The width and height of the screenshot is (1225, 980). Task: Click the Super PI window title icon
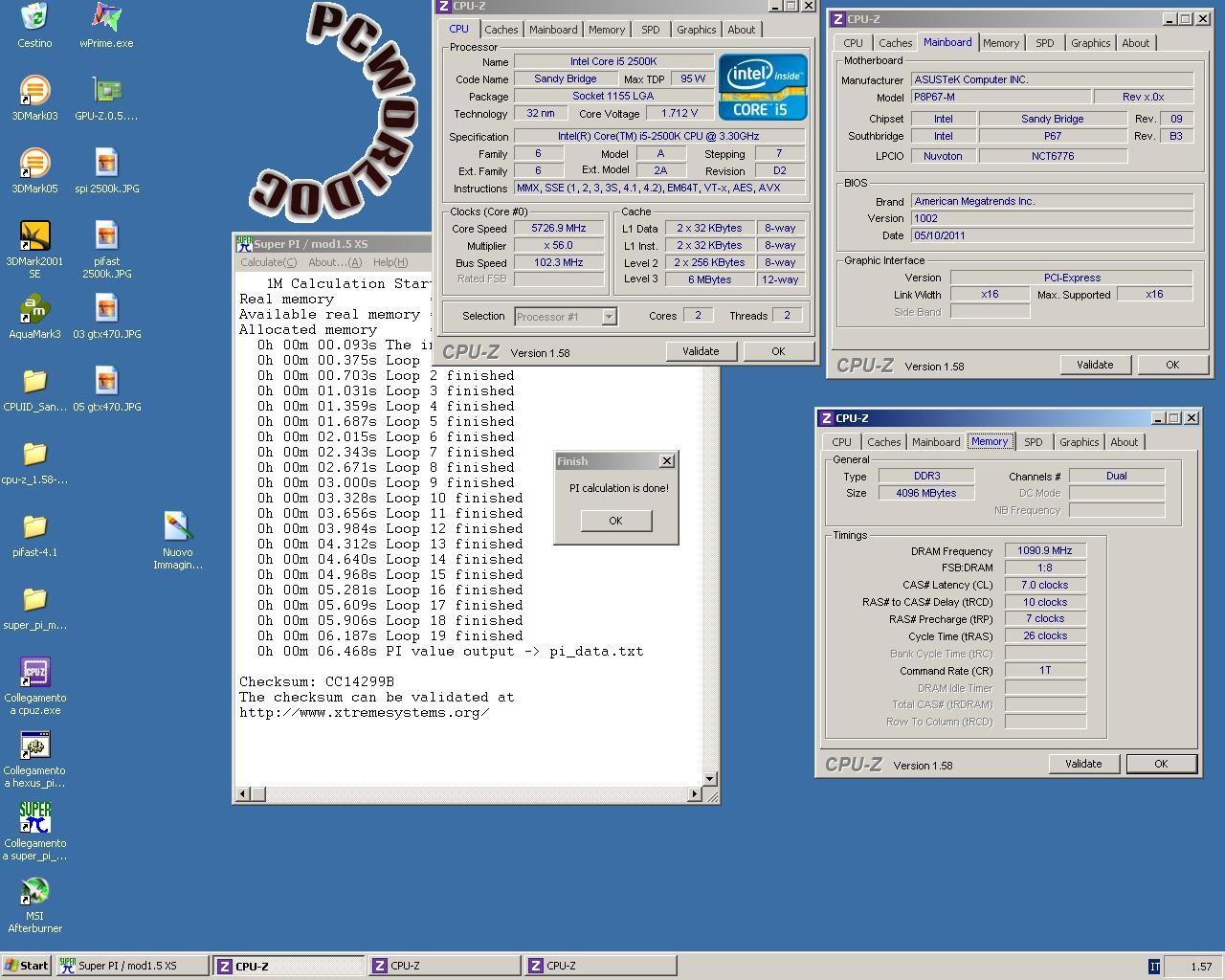tap(244, 244)
